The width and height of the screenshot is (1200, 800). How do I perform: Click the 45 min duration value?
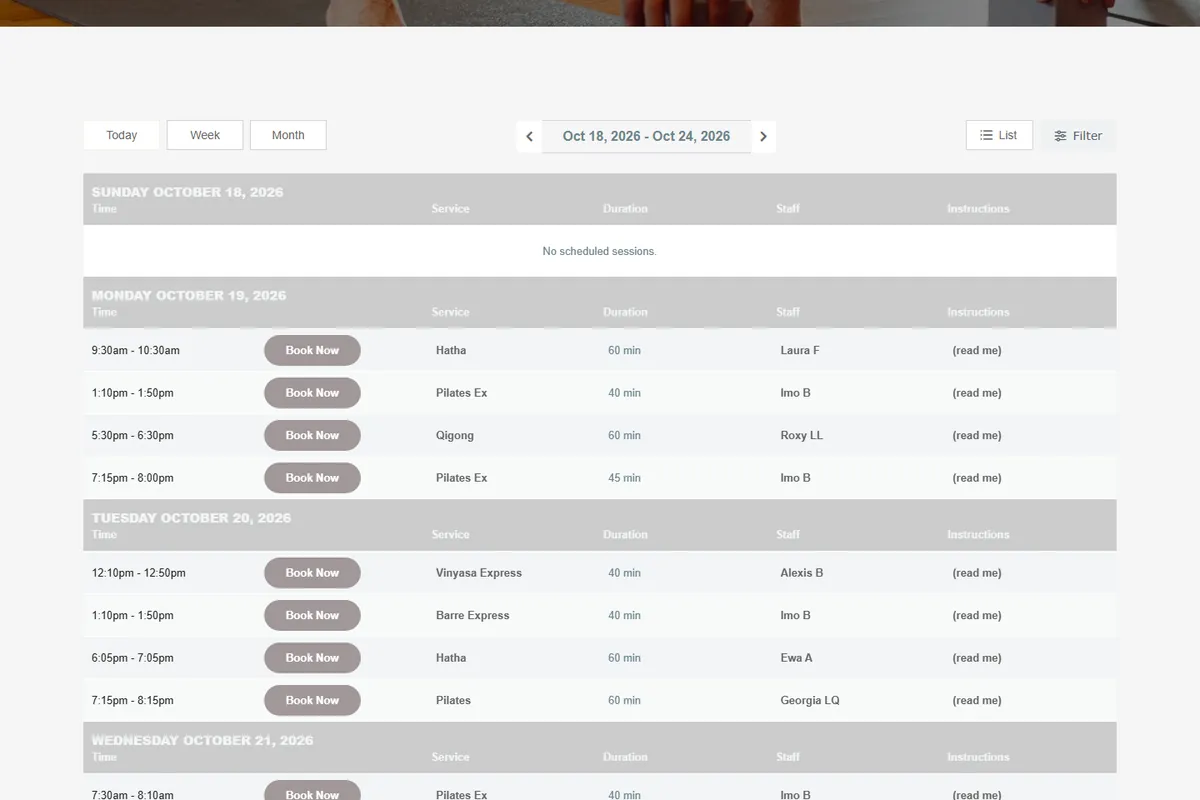point(624,478)
